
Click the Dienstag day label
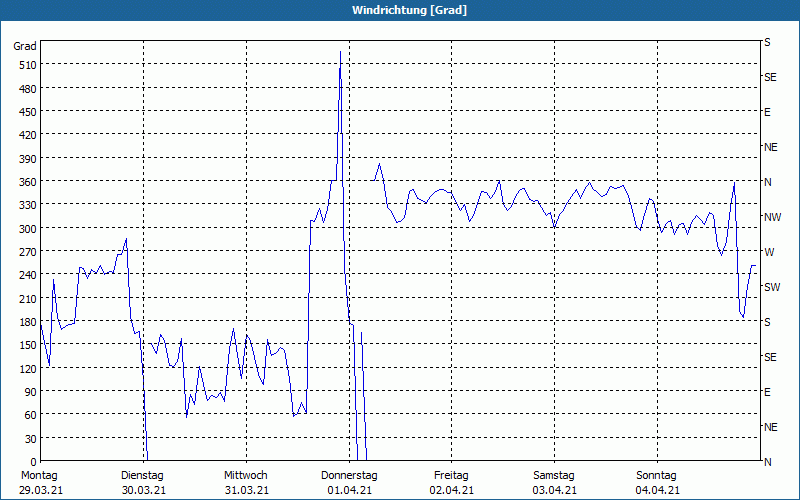142,476
